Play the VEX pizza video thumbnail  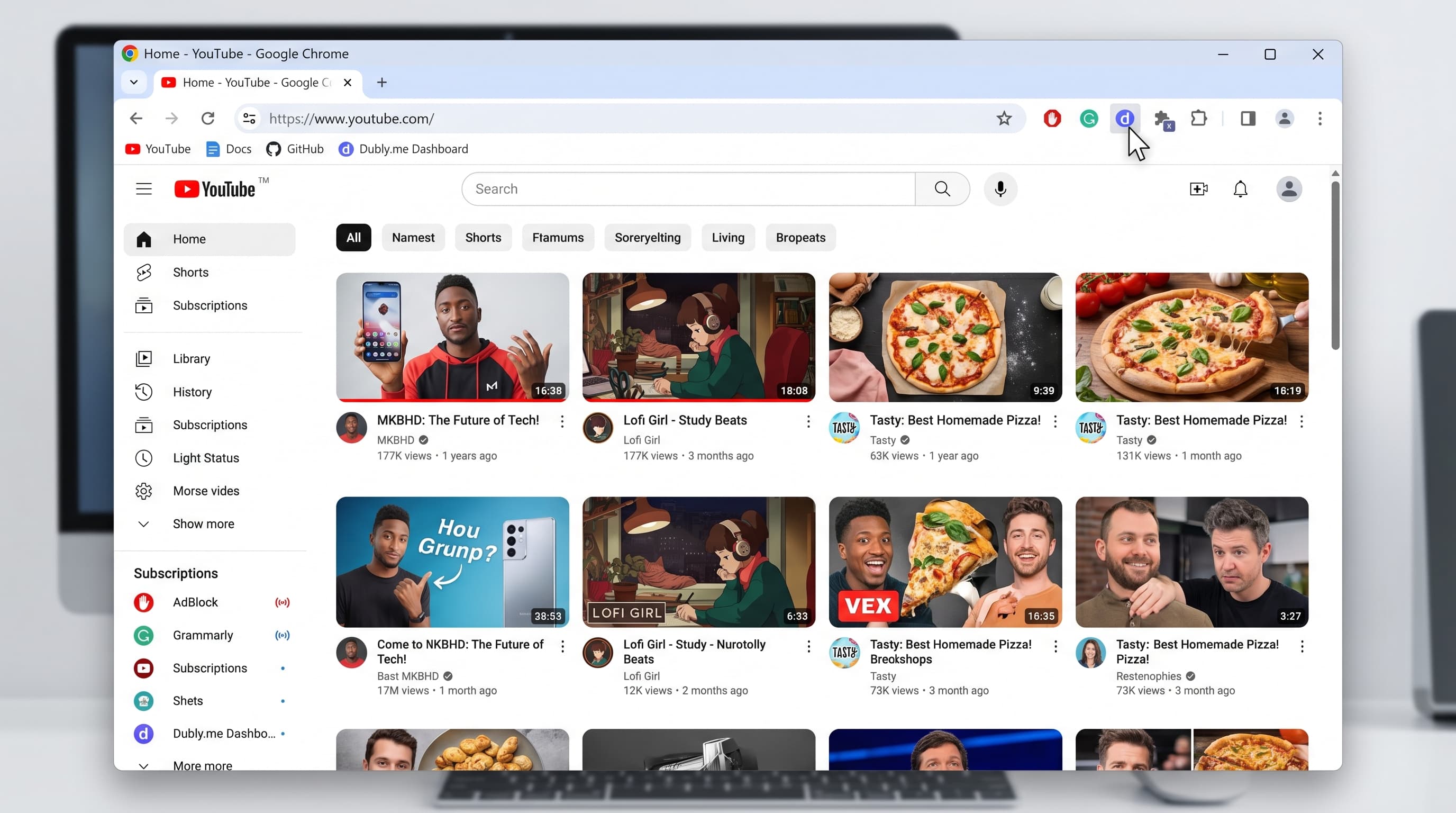pyautogui.click(x=945, y=562)
